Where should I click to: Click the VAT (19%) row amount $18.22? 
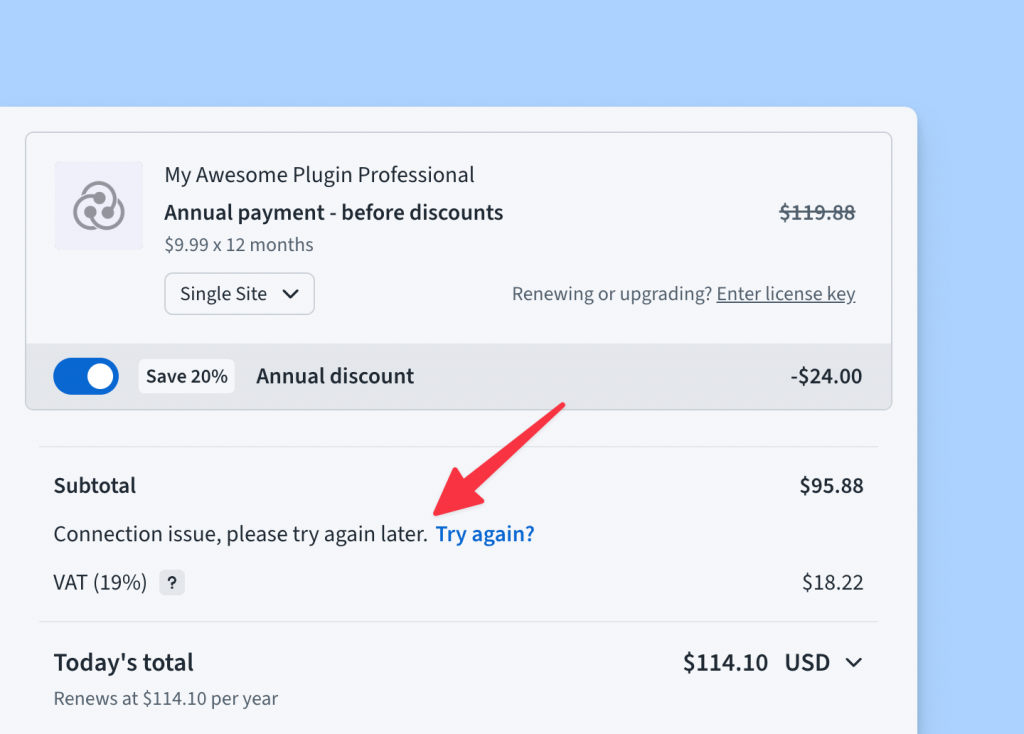pos(832,582)
